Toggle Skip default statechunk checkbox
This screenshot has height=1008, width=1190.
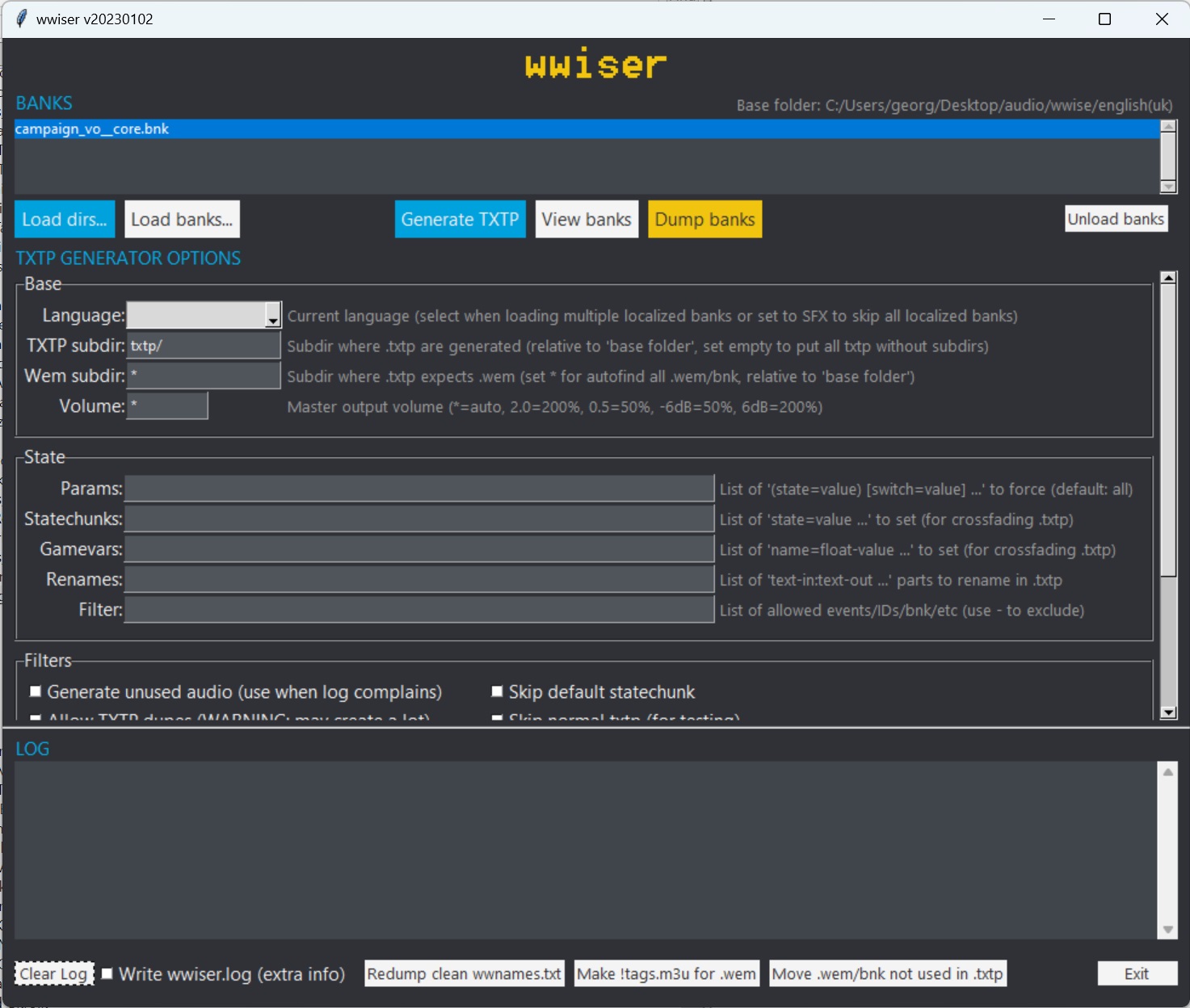(498, 691)
